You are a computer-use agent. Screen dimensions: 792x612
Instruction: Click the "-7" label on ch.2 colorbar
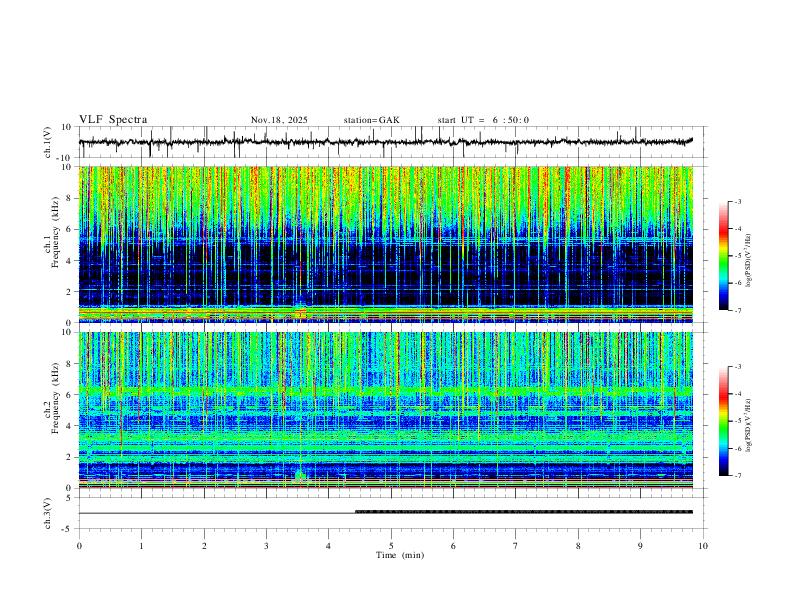[x=737, y=476]
